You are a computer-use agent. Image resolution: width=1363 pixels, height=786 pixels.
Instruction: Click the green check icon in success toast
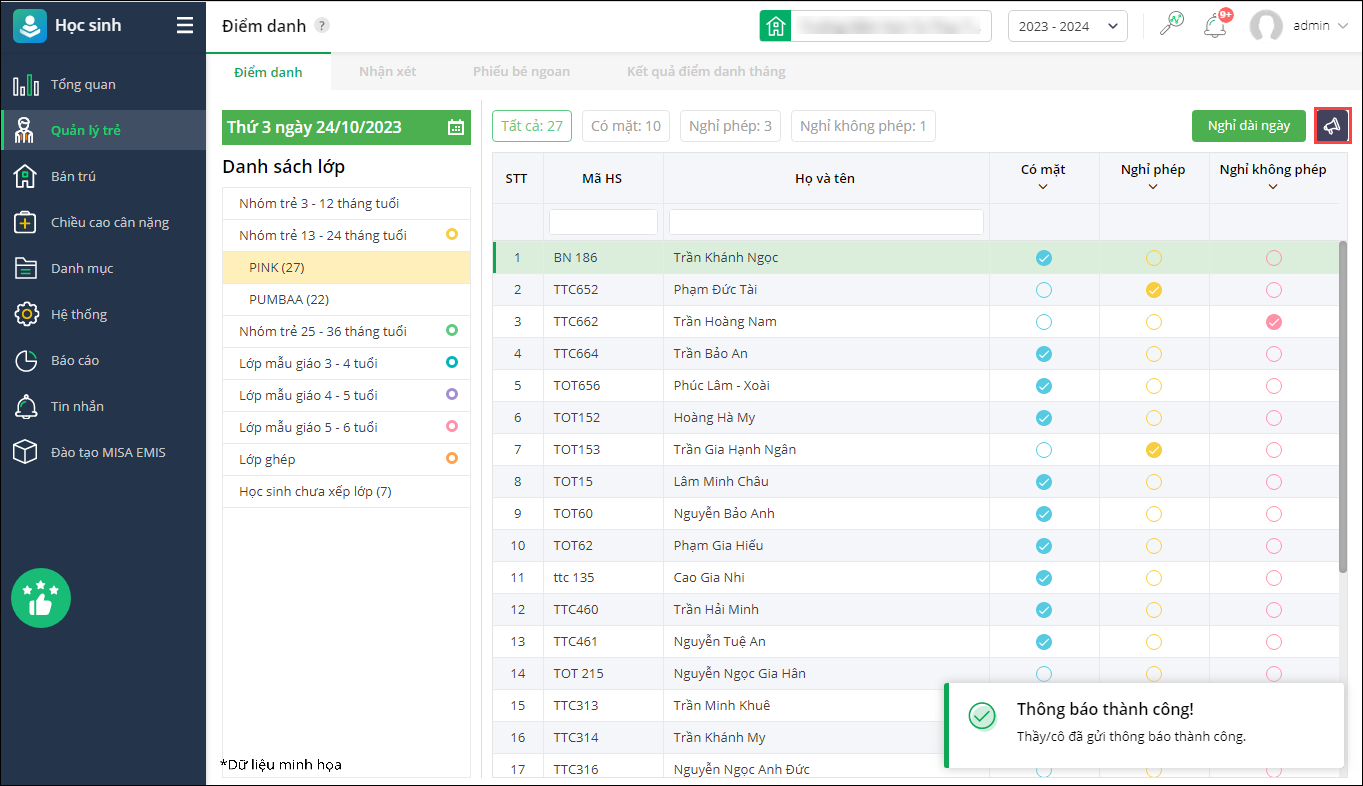982,715
